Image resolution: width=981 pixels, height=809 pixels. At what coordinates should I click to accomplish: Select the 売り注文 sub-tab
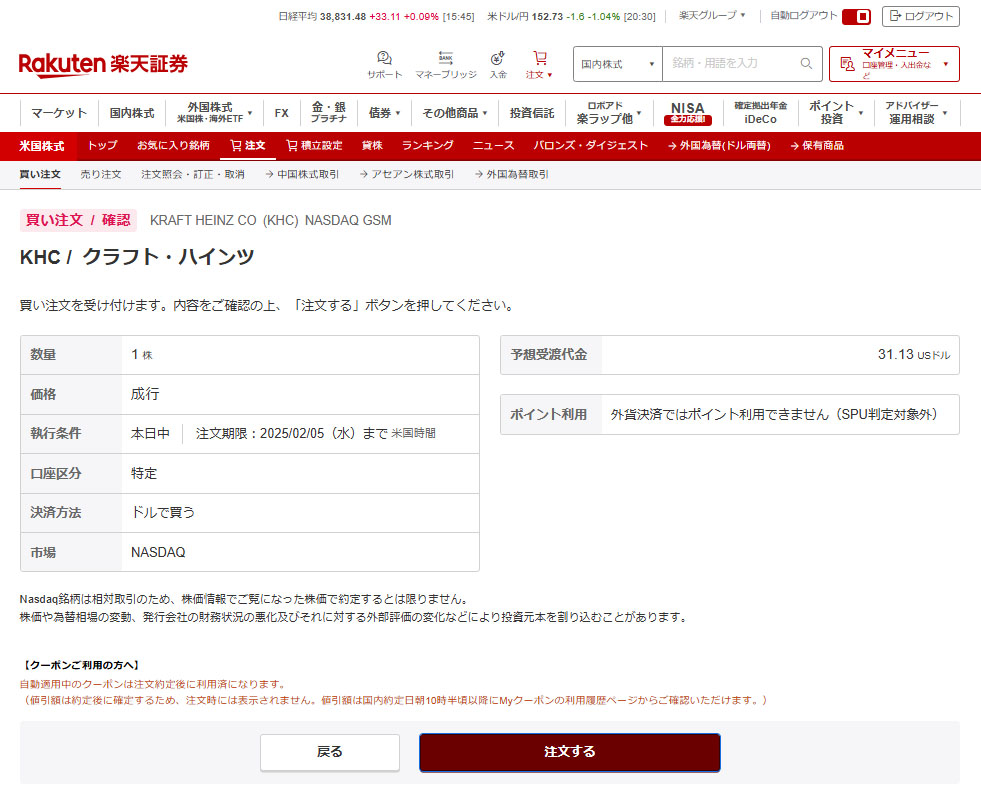tap(101, 174)
